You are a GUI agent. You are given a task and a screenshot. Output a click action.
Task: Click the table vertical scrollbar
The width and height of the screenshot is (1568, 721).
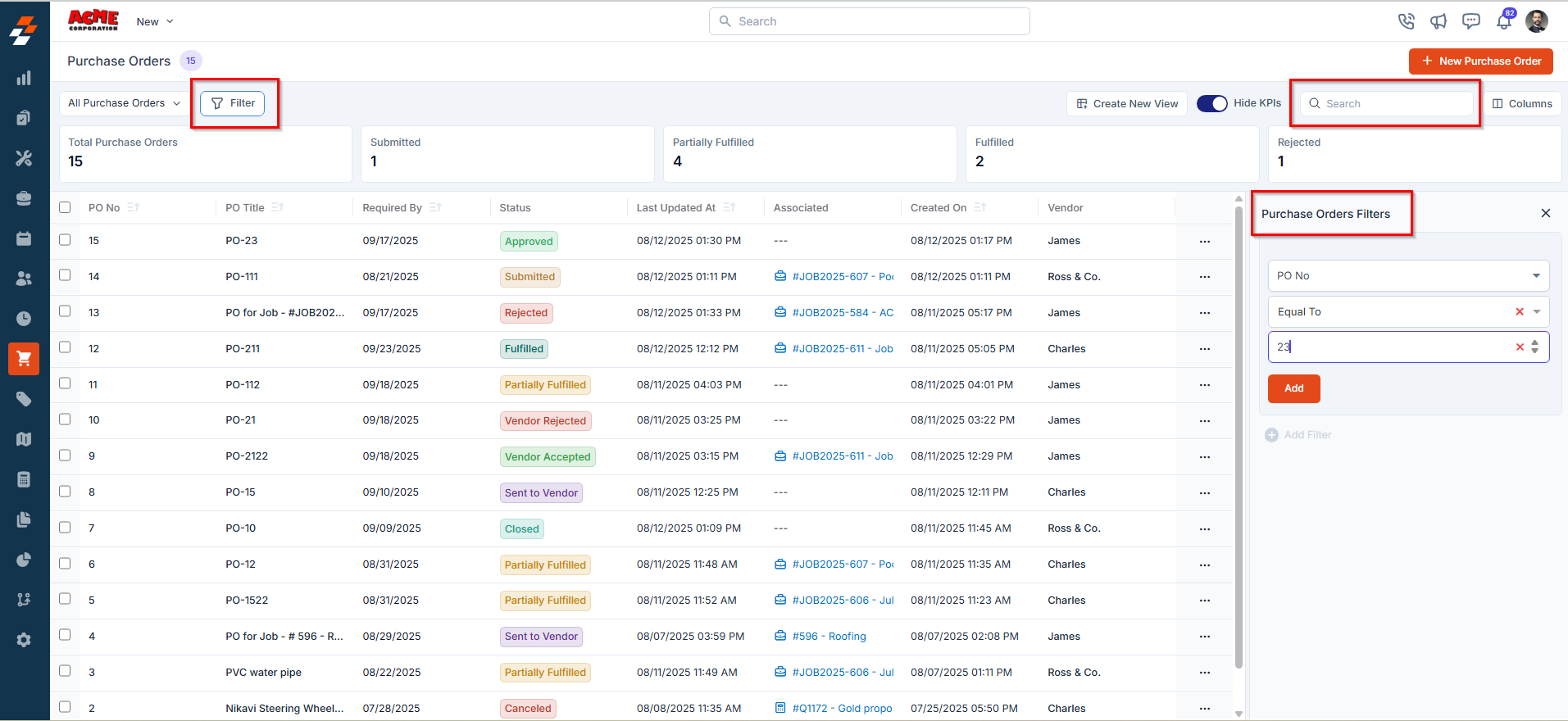tap(1238, 436)
